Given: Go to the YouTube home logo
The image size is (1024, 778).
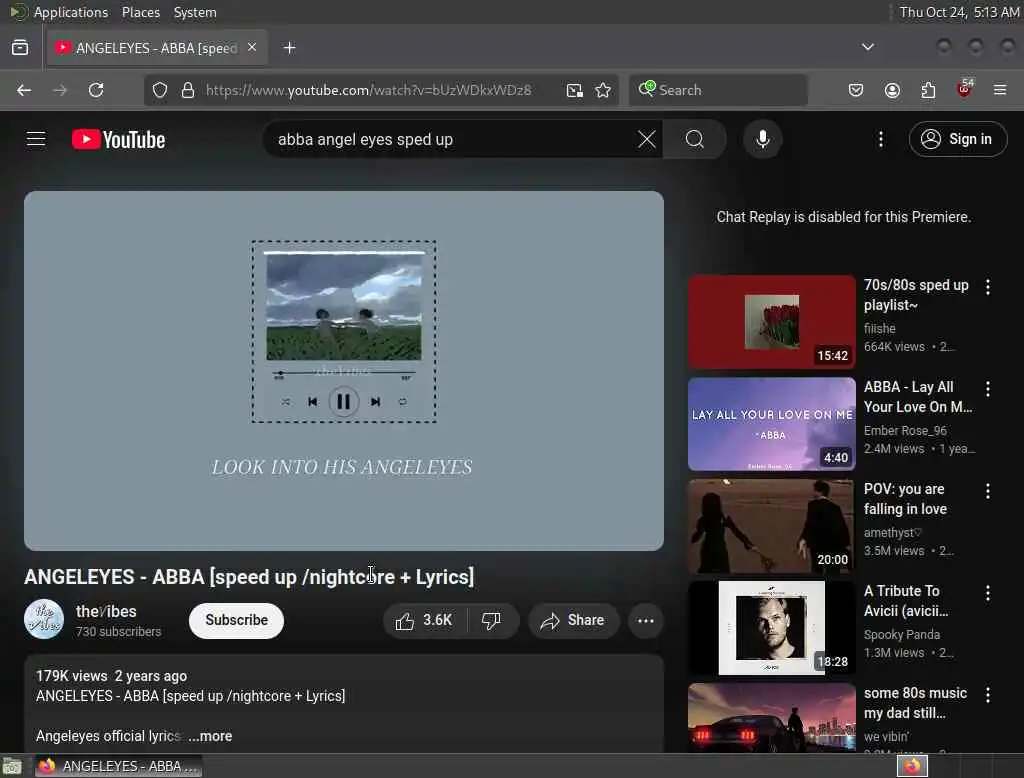Looking at the screenshot, I should pyautogui.click(x=119, y=139).
